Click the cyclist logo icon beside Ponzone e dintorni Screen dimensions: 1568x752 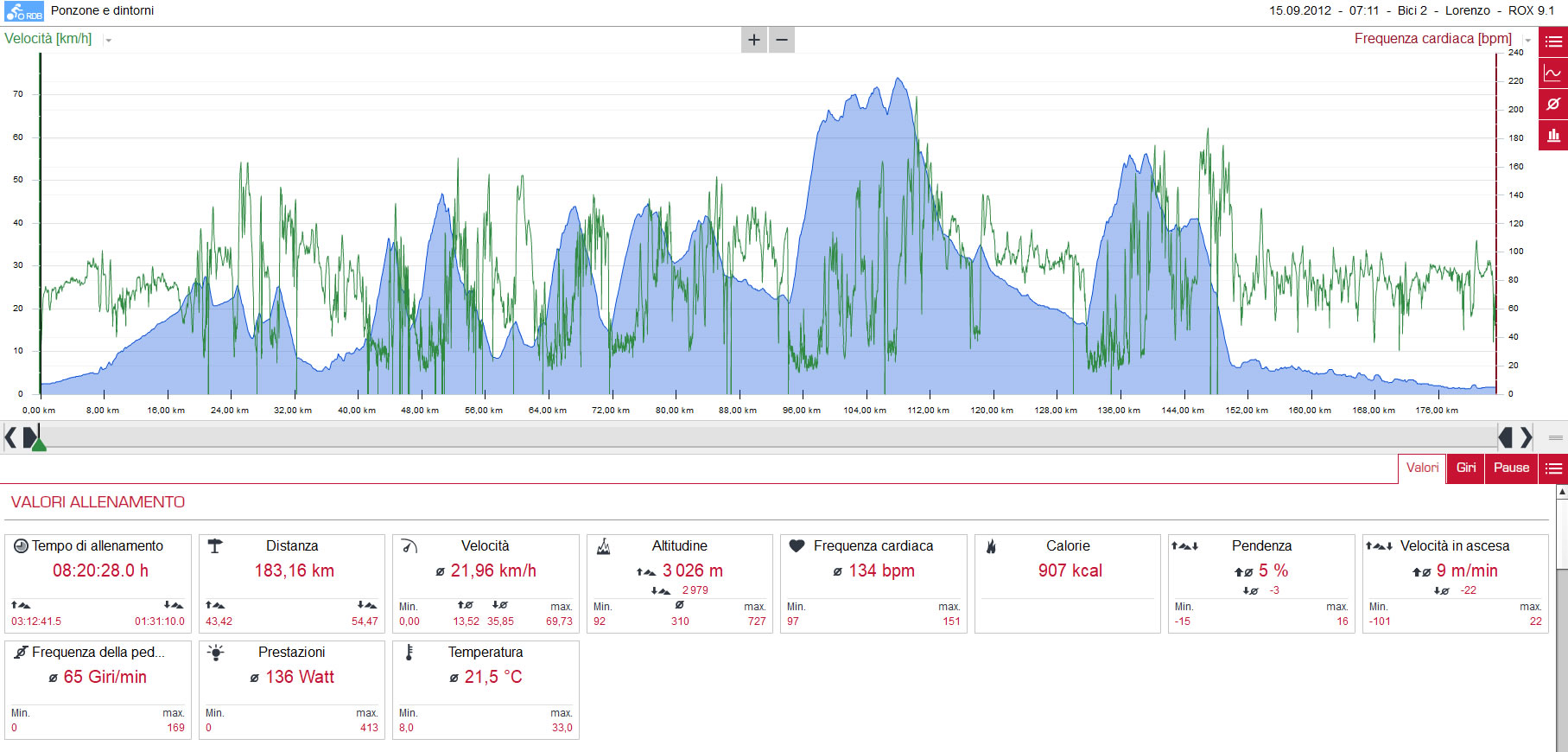[23, 11]
